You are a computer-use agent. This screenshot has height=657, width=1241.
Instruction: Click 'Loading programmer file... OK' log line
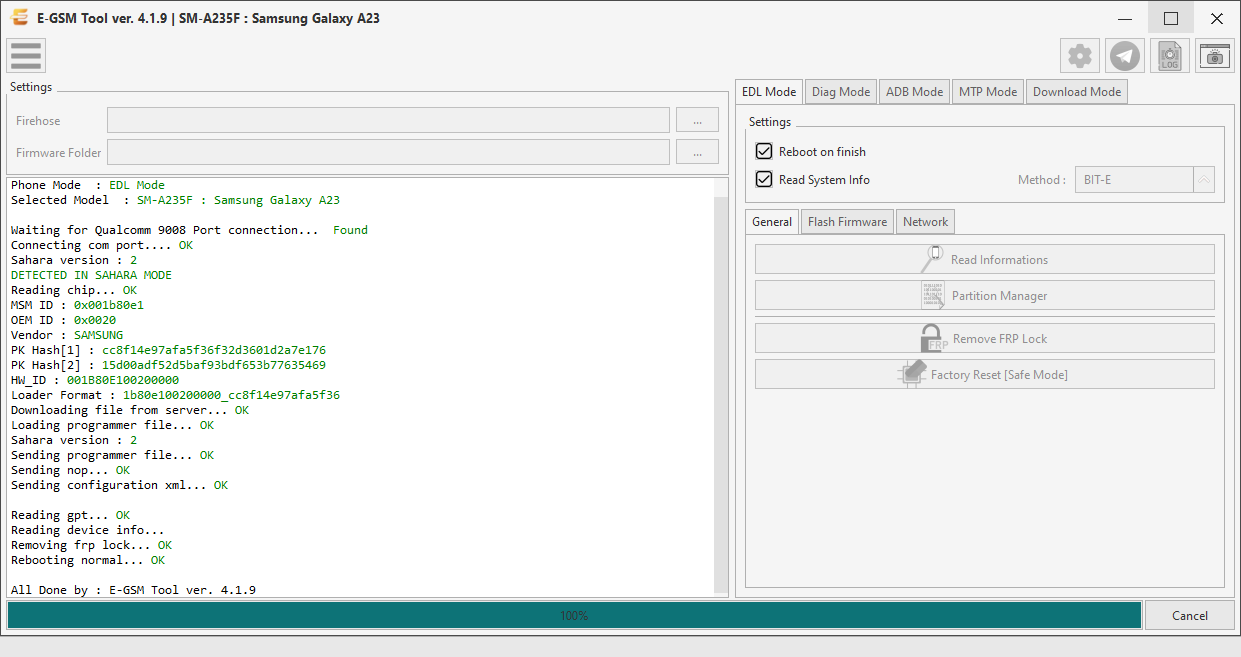click(112, 425)
